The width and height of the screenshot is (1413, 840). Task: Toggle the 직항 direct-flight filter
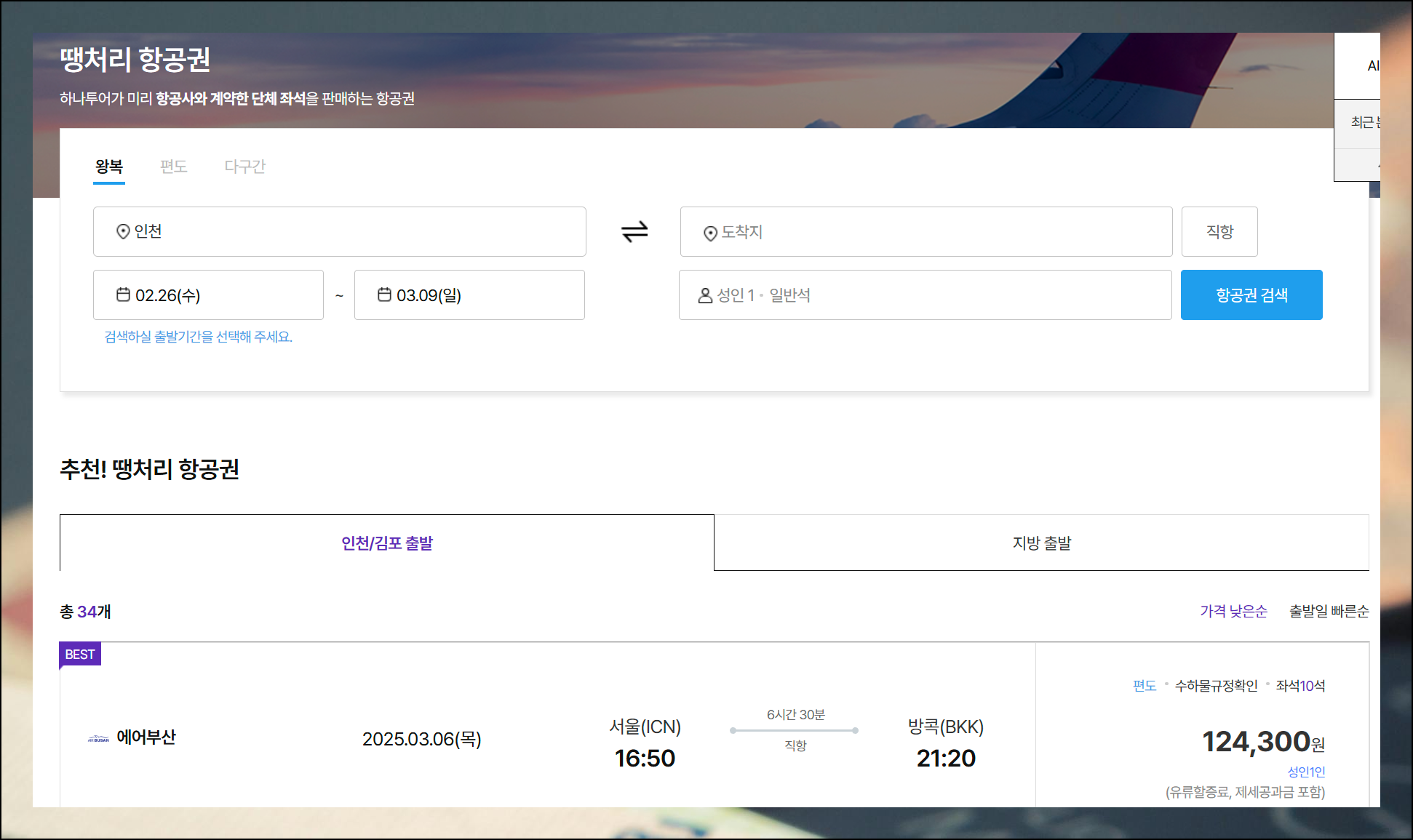(1219, 232)
